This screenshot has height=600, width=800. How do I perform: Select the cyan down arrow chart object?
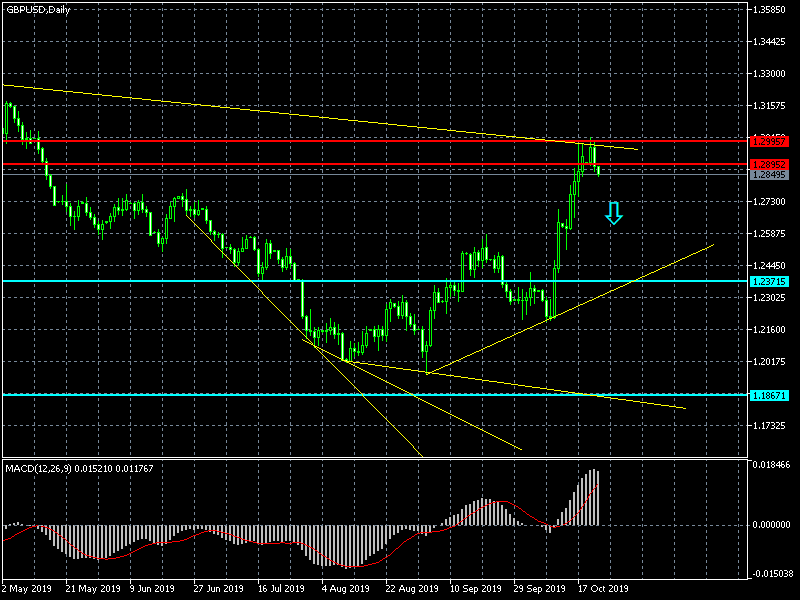614,213
